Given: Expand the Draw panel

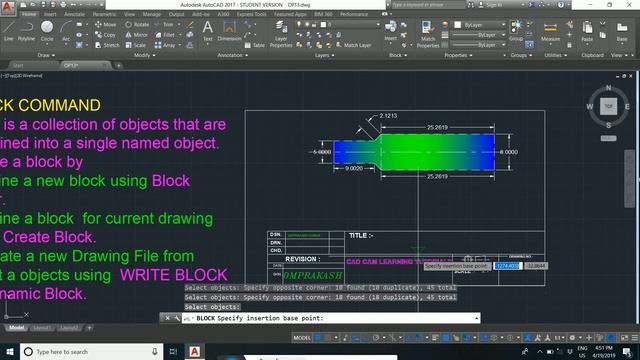Looking at the screenshot, I should (46, 55).
